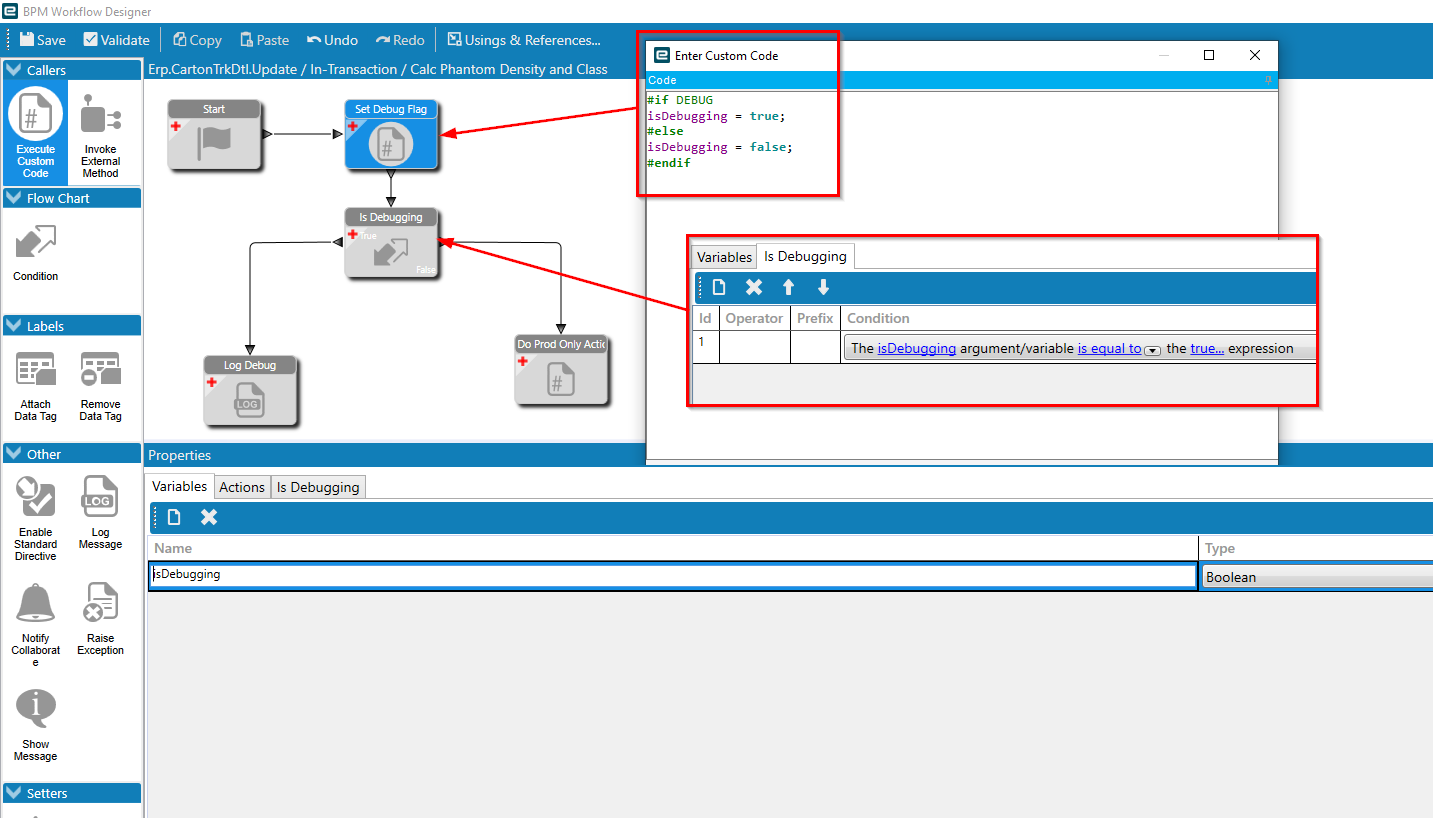Screen dimensions: 1433x818
Task: Select the Set Debug Flag node
Action: click(391, 134)
